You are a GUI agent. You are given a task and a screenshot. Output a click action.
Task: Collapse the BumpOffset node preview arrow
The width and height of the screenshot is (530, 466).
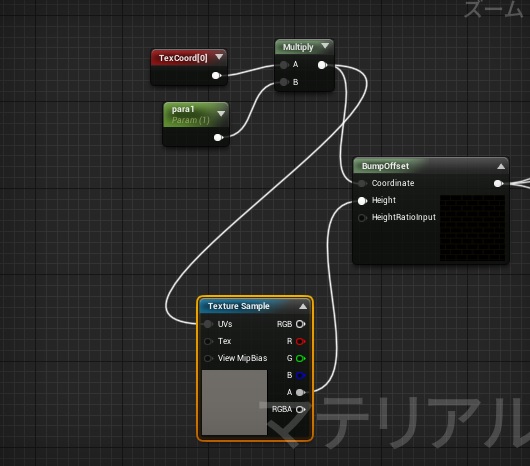pos(501,166)
